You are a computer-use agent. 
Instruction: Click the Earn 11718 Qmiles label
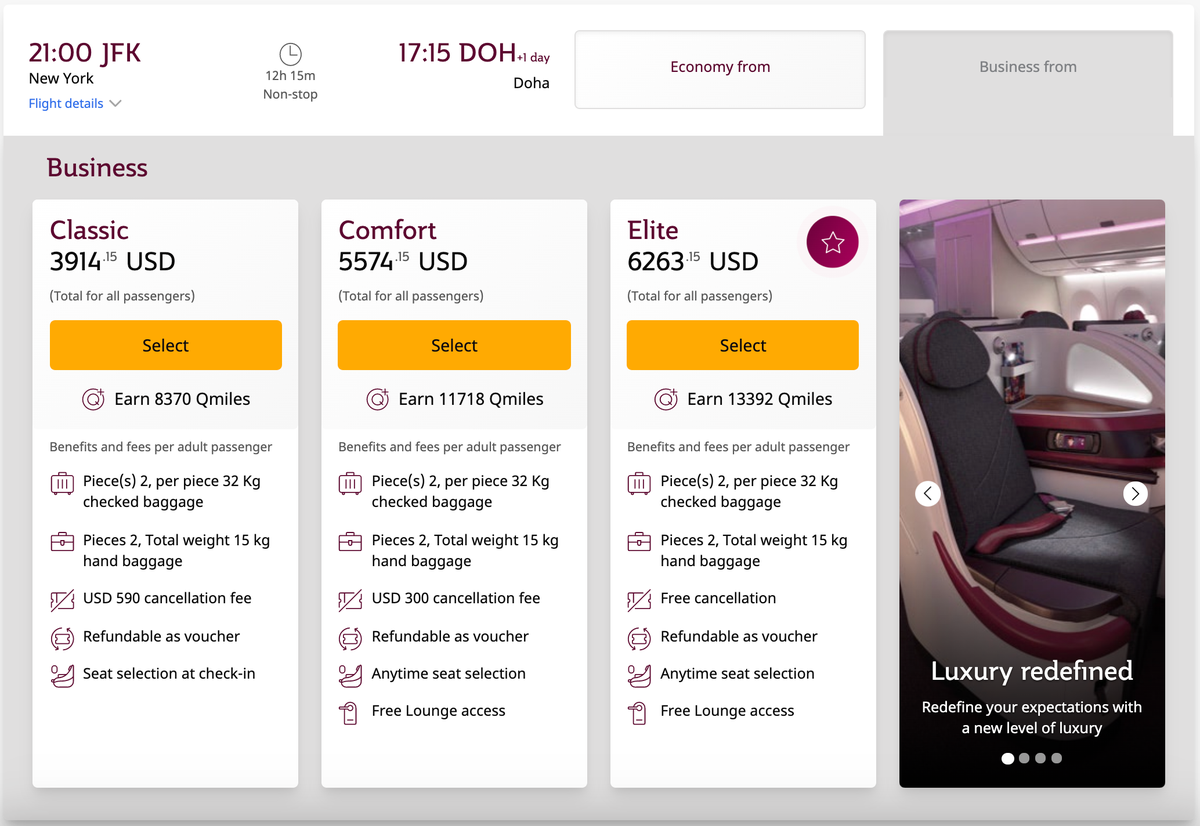[x=454, y=398]
